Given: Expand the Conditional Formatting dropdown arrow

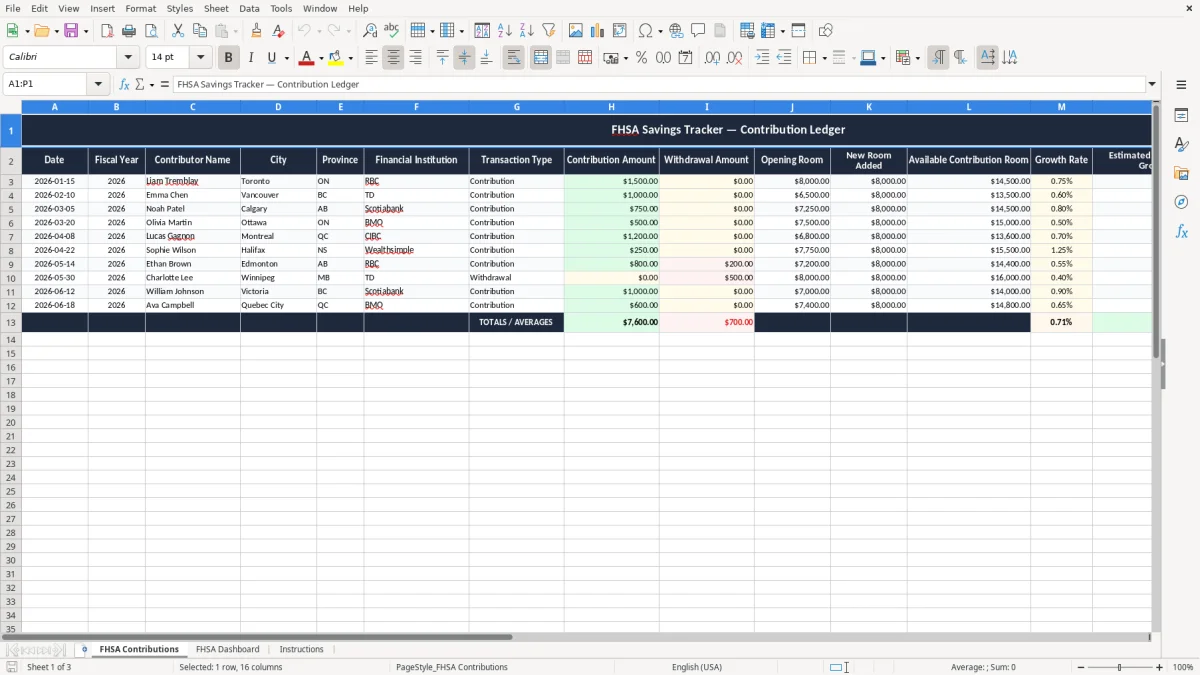Looking at the screenshot, I should pos(917,58).
